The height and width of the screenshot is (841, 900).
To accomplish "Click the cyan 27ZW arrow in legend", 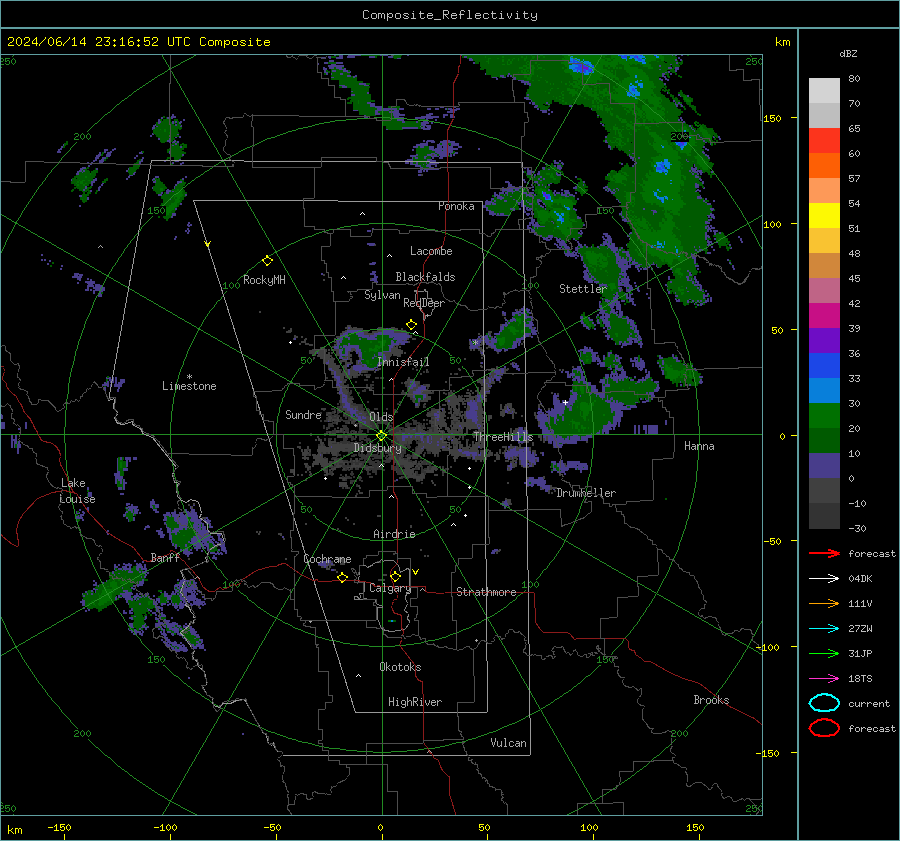I will [824, 629].
